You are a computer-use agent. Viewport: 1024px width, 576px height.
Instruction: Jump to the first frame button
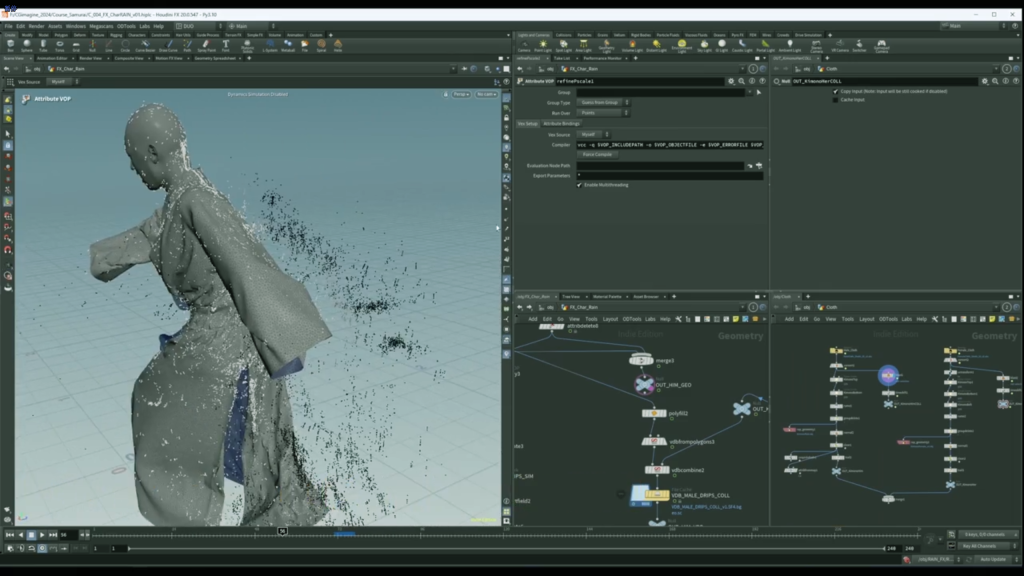[x=9, y=535]
